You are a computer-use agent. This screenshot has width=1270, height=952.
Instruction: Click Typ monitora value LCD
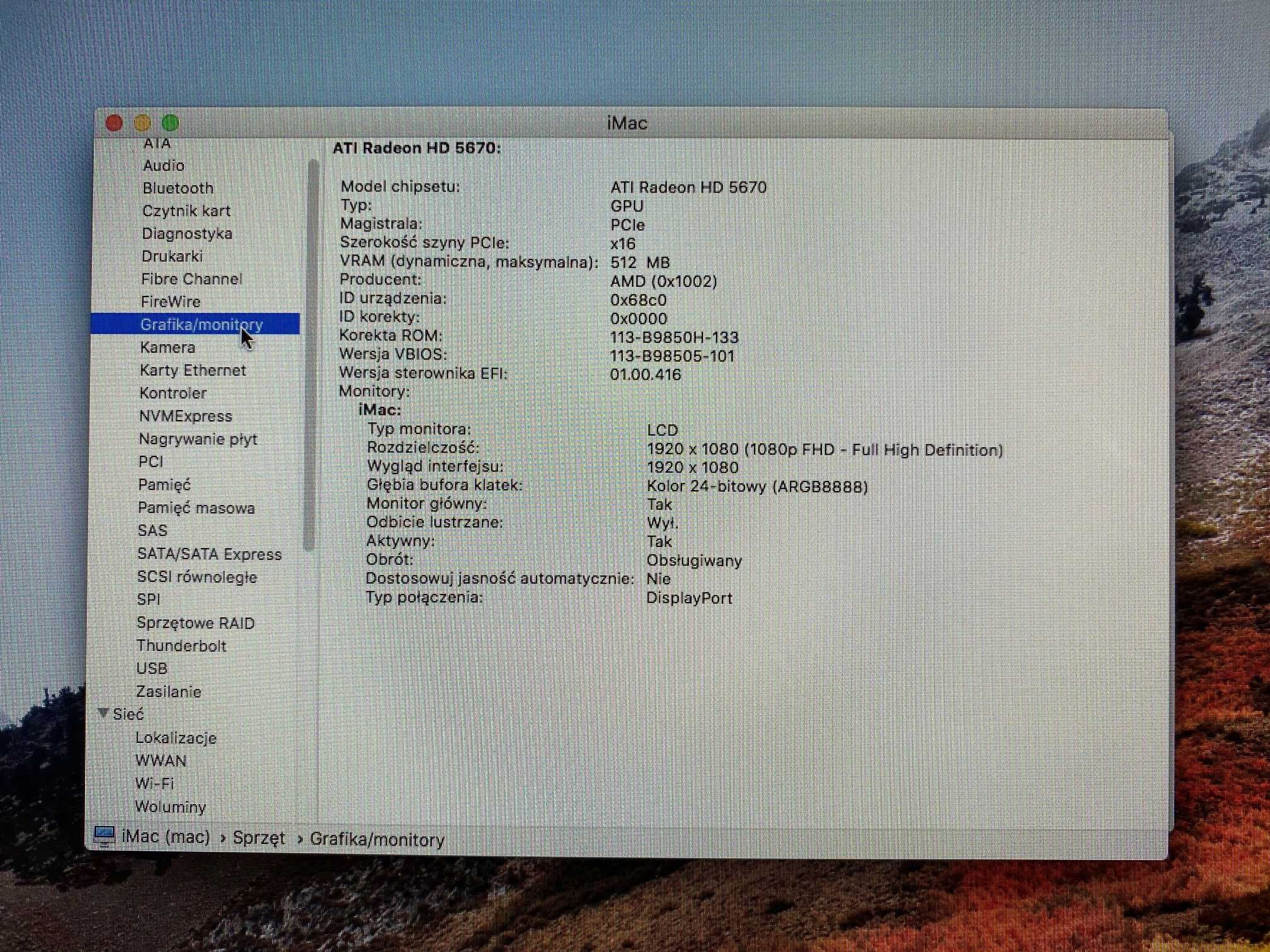pos(662,430)
